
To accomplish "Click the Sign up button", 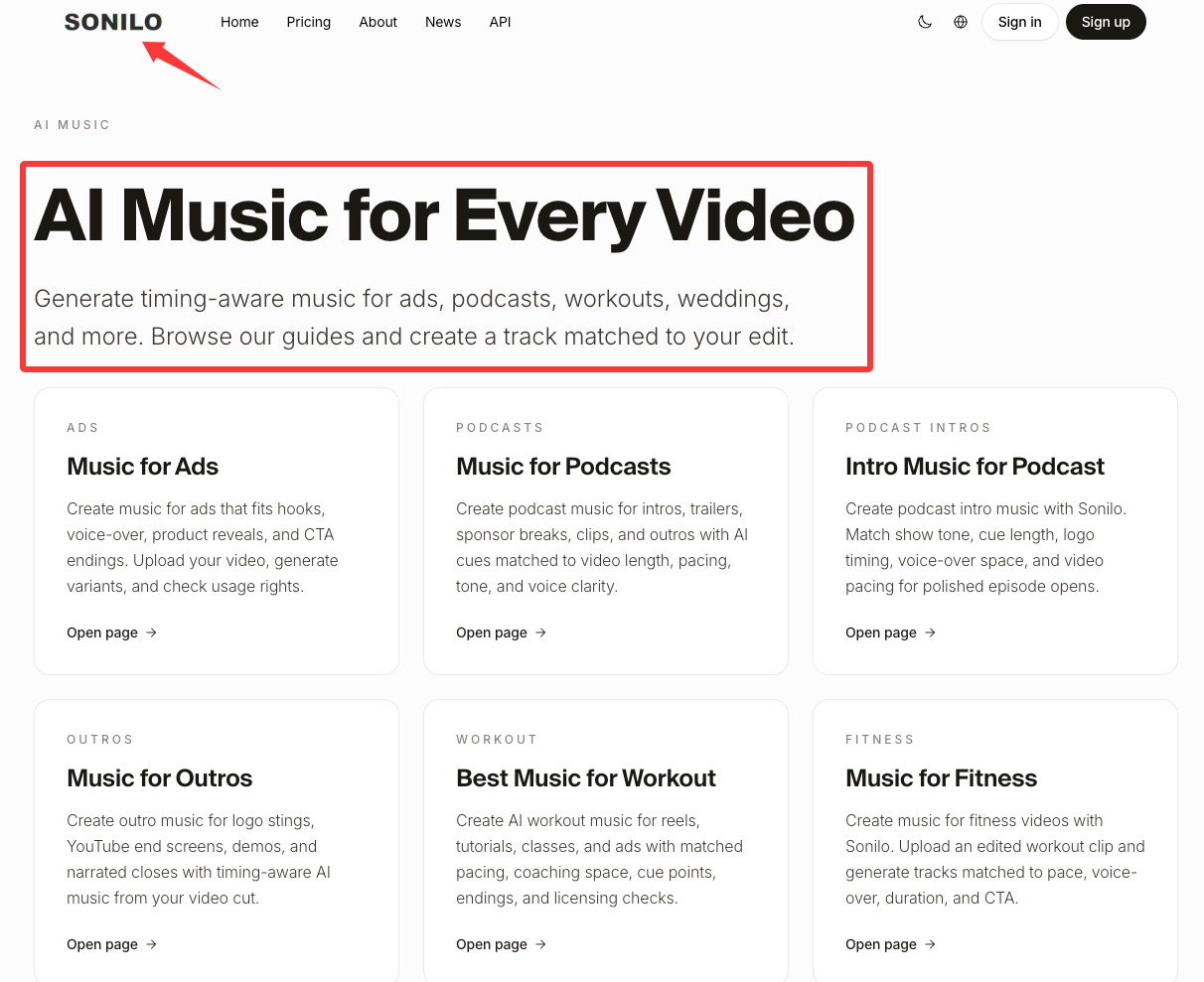I will tap(1106, 22).
